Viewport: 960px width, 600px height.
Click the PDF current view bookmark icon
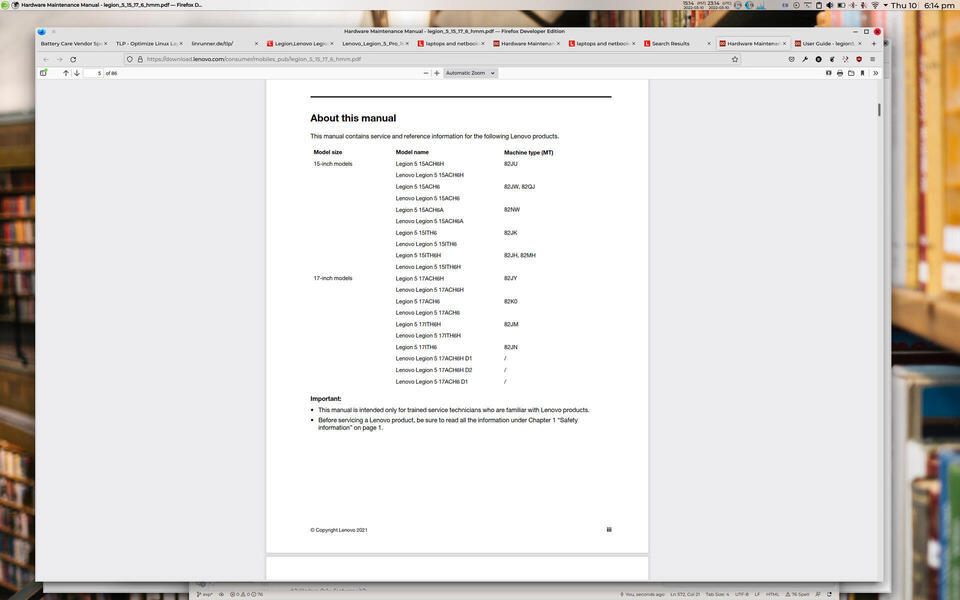[862, 73]
